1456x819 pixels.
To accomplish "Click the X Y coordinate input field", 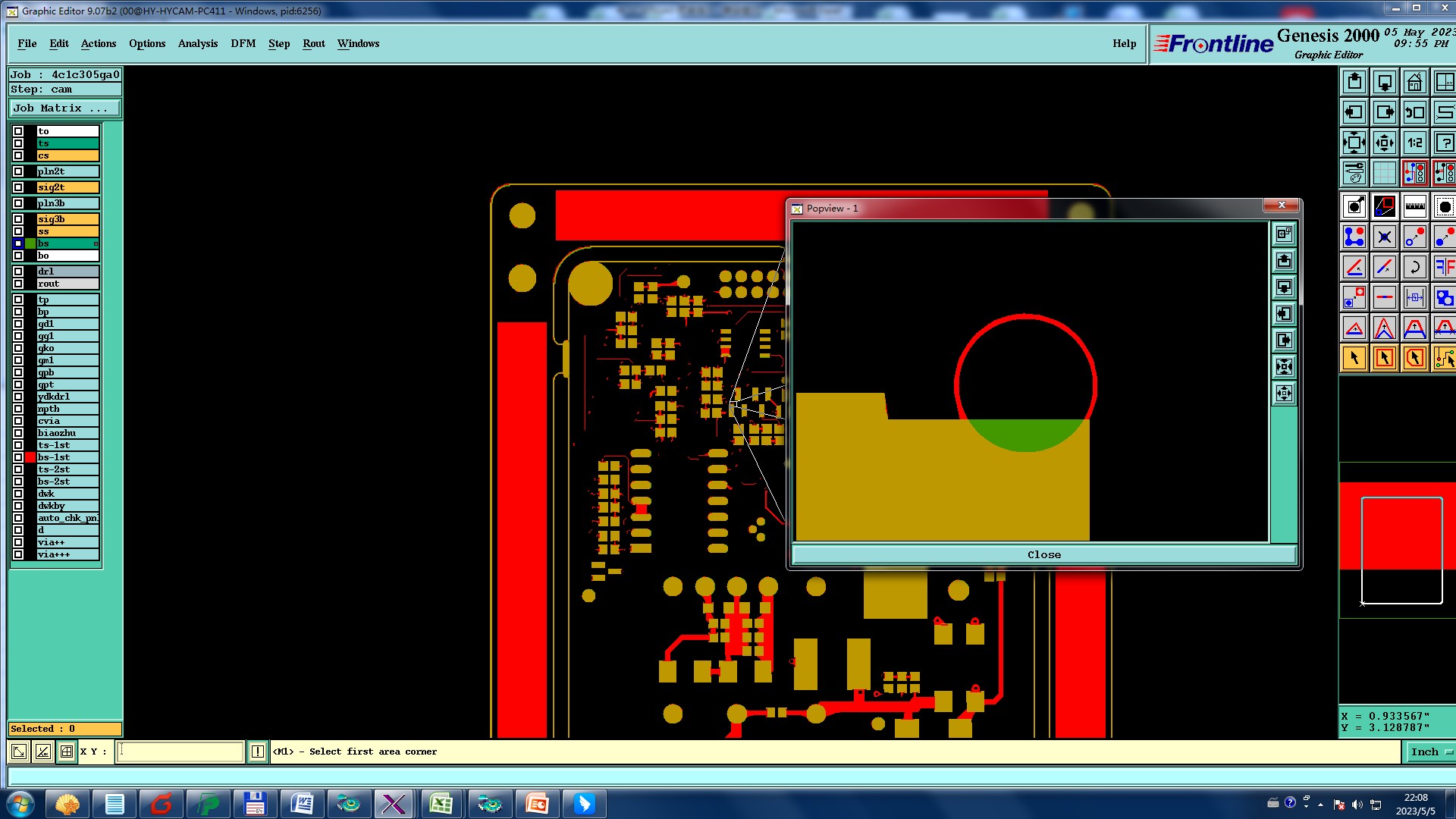I will click(x=180, y=752).
